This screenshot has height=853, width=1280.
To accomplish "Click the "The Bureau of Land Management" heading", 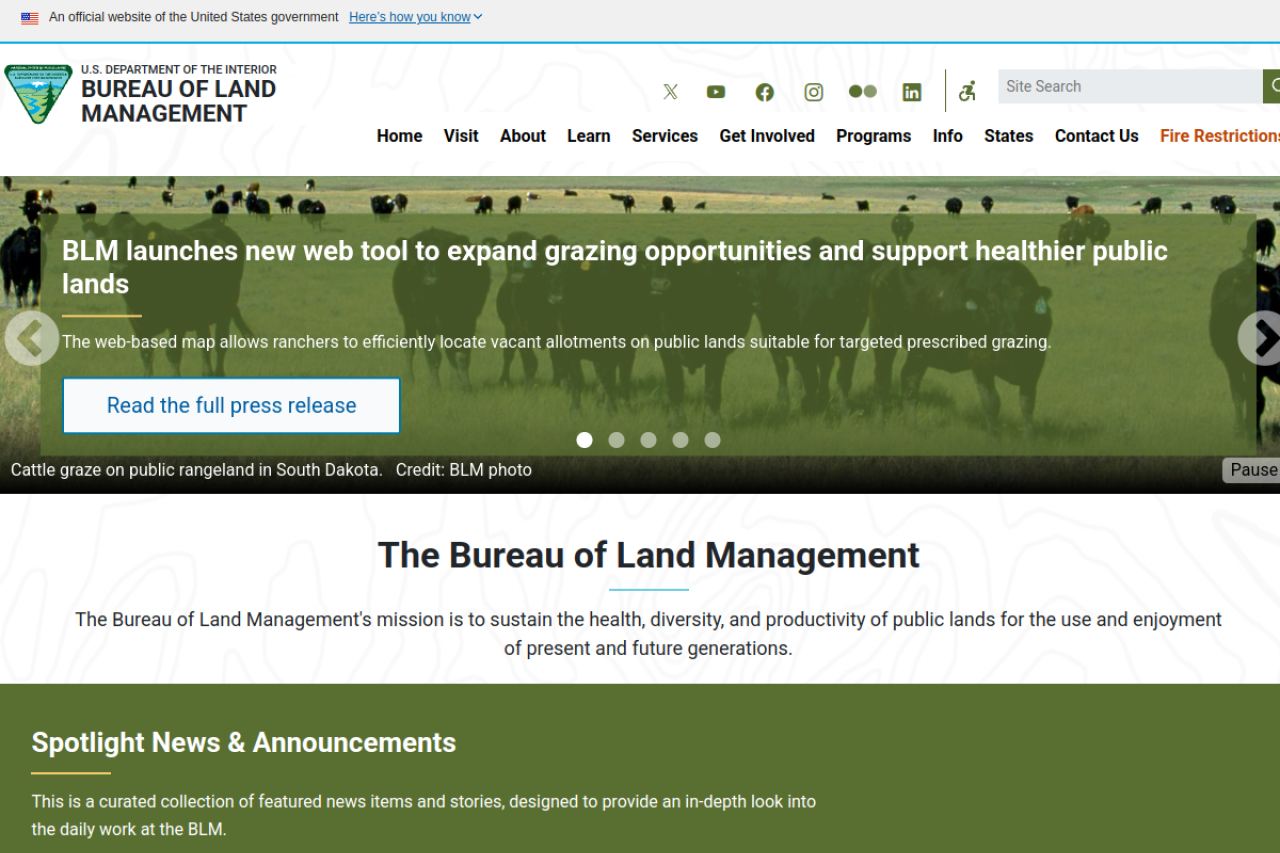I will [649, 555].
